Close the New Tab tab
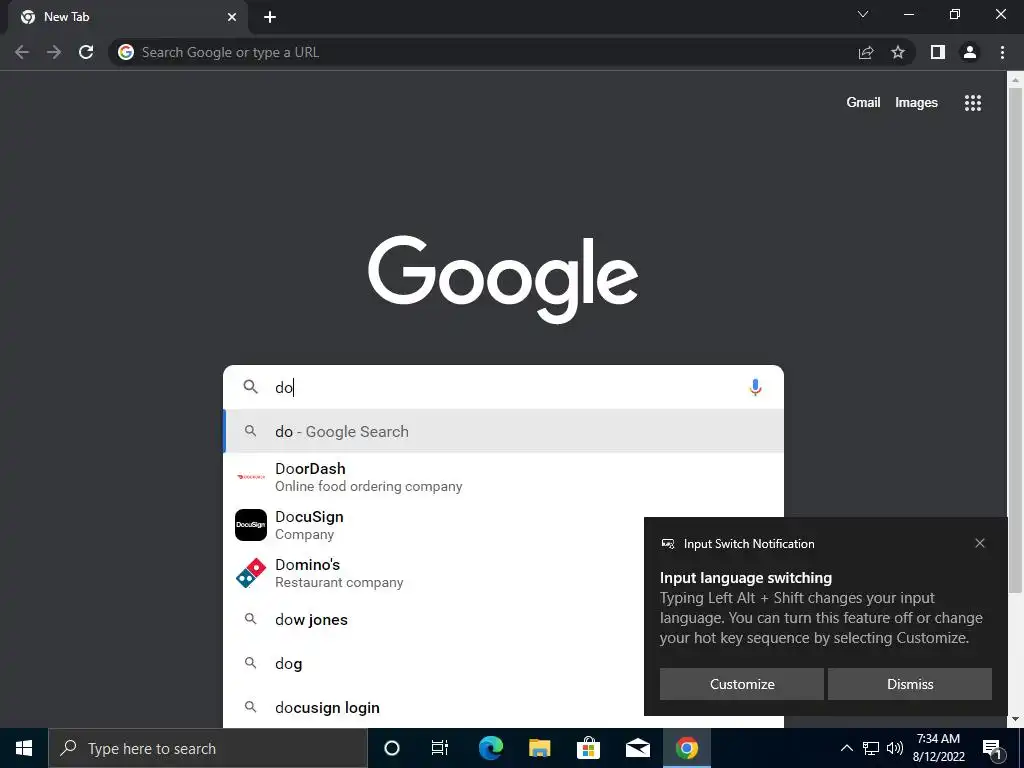 [232, 17]
